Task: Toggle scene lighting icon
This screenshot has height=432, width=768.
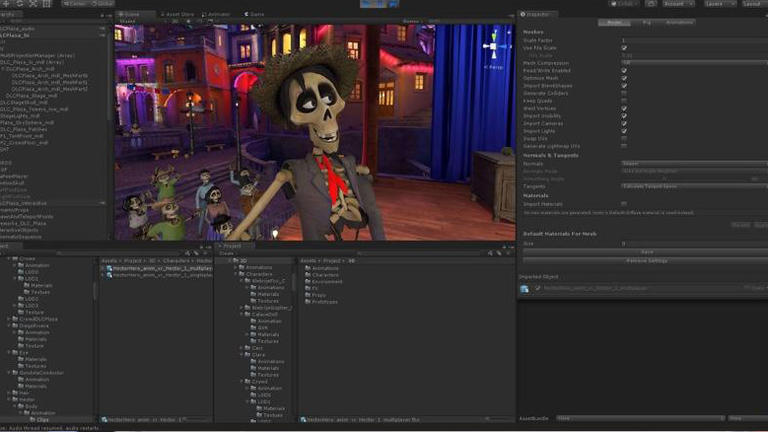Action: point(188,21)
